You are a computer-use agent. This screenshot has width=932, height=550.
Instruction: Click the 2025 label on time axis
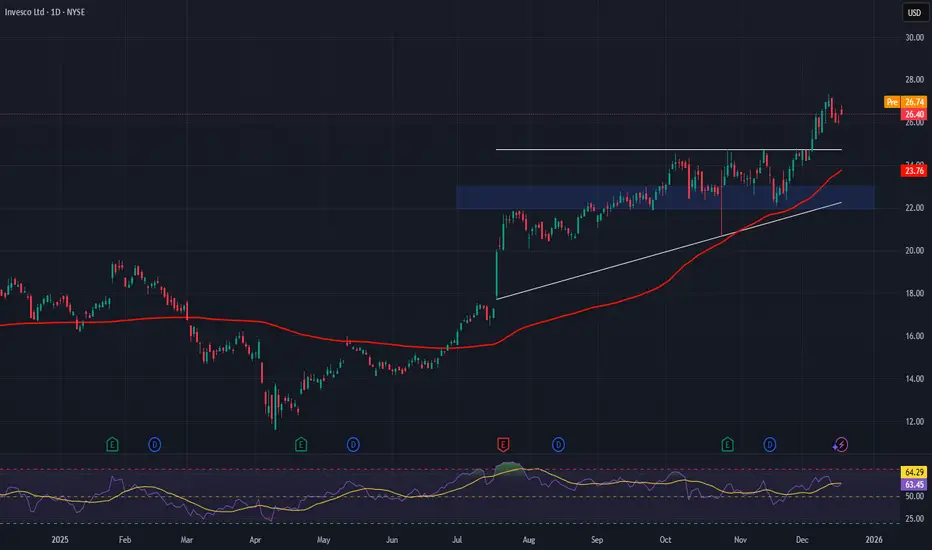pyautogui.click(x=60, y=540)
